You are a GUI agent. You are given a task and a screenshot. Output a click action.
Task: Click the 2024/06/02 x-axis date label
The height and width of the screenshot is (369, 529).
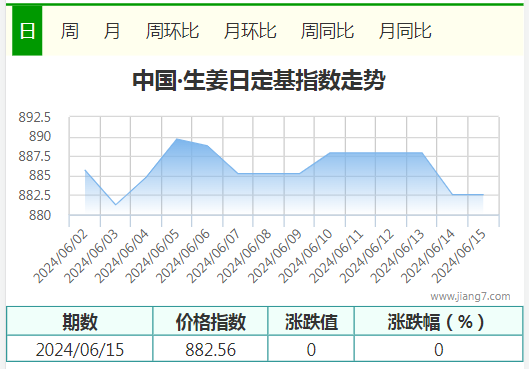pyautogui.click(x=60, y=256)
